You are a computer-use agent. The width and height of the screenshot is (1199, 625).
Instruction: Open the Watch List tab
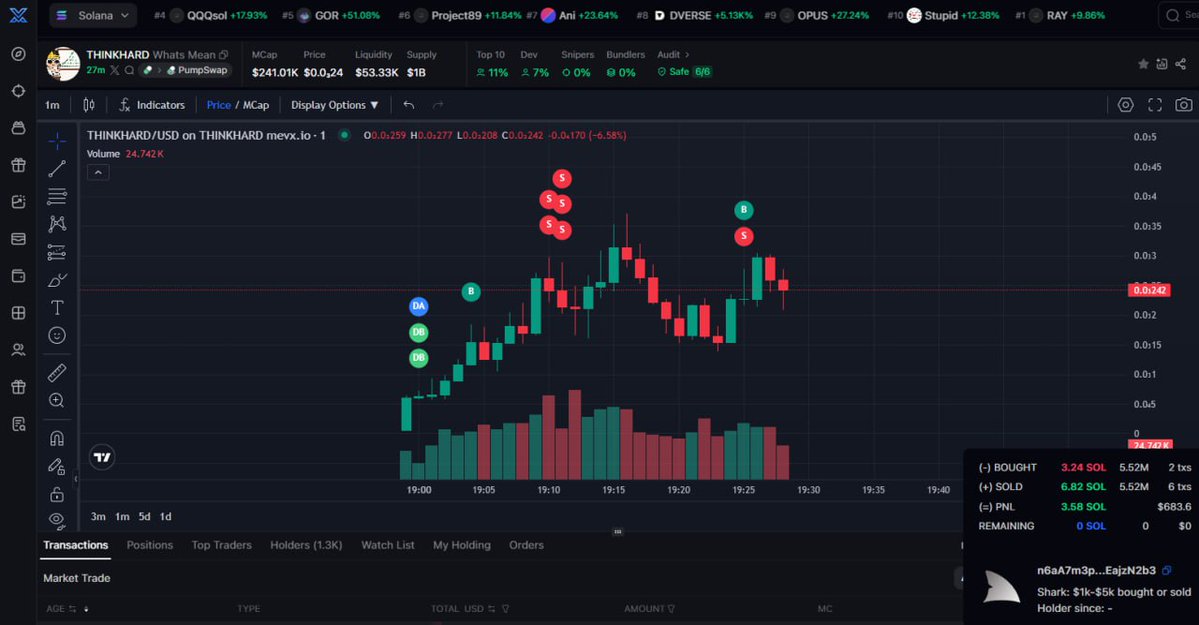pyautogui.click(x=388, y=545)
